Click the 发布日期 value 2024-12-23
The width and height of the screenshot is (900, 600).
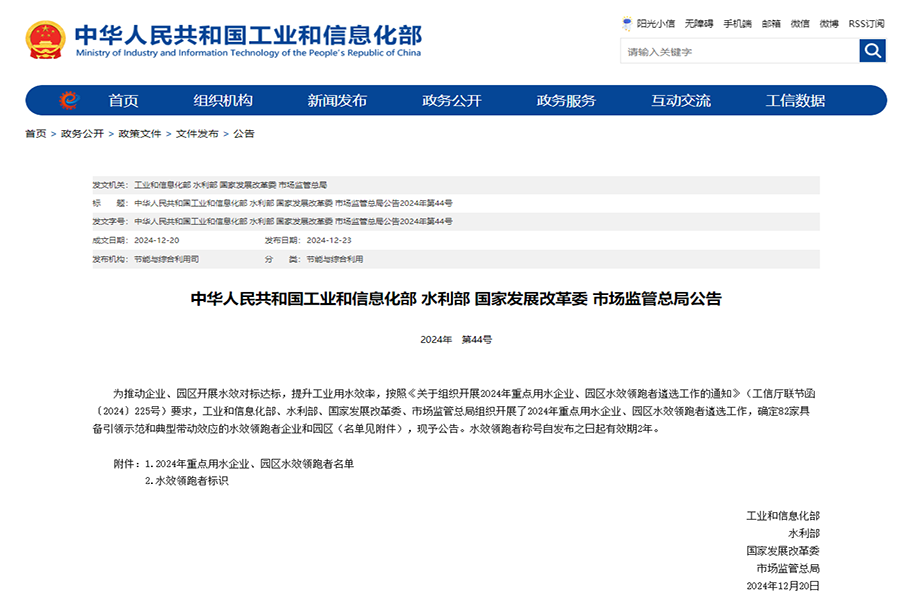pyautogui.click(x=329, y=241)
